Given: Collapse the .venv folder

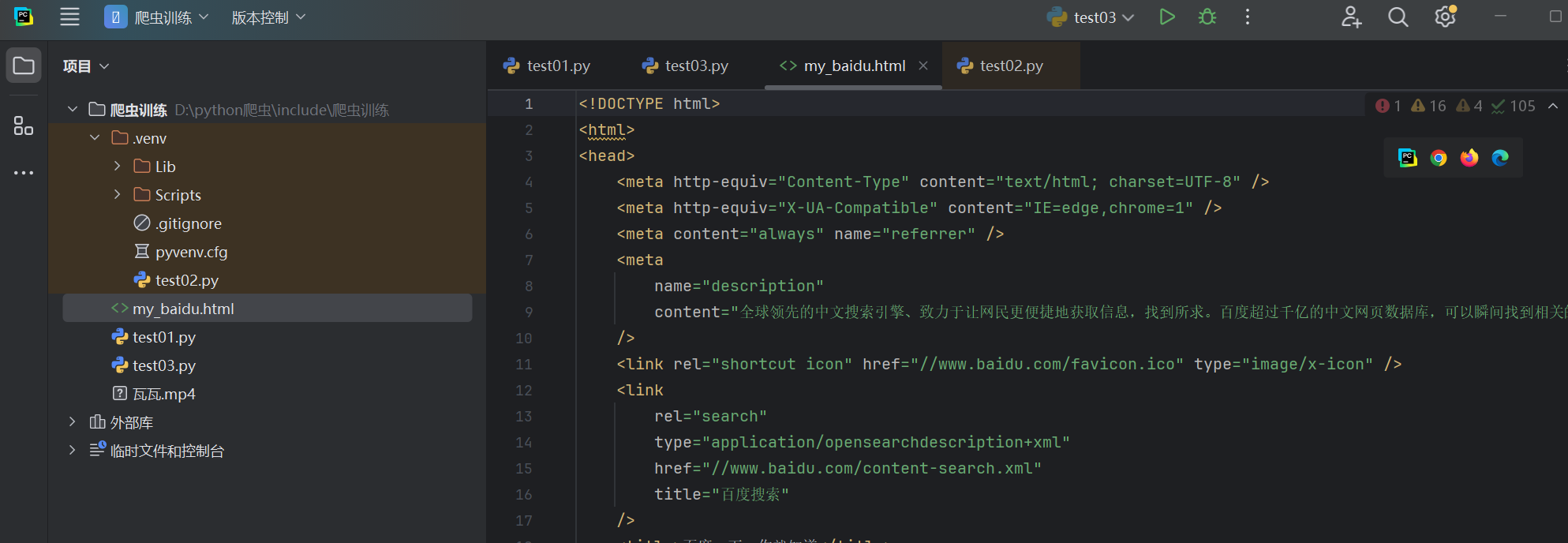Looking at the screenshot, I should coord(95,137).
